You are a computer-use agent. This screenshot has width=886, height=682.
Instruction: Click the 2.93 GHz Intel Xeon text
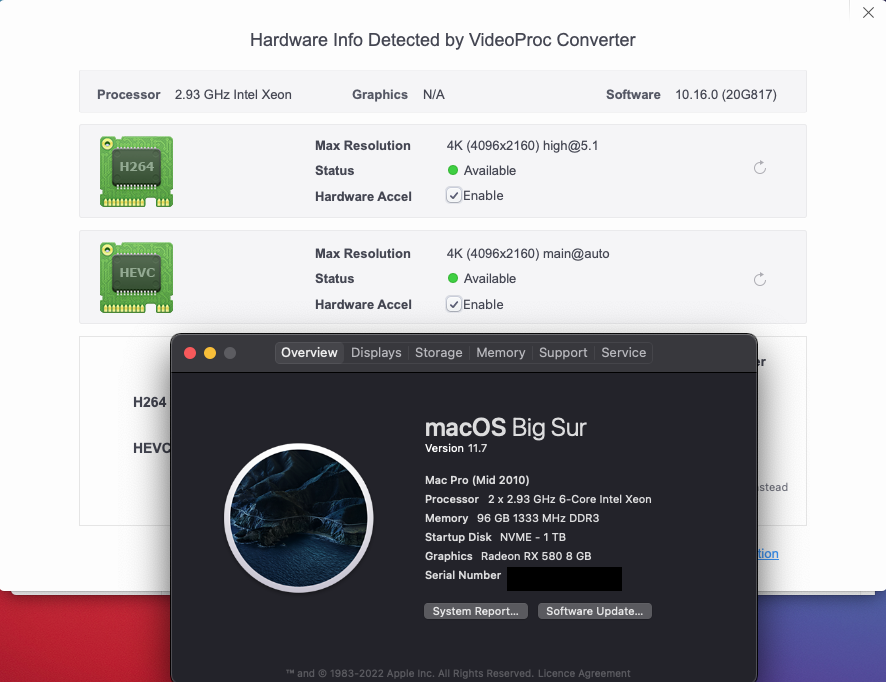coord(233,94)
